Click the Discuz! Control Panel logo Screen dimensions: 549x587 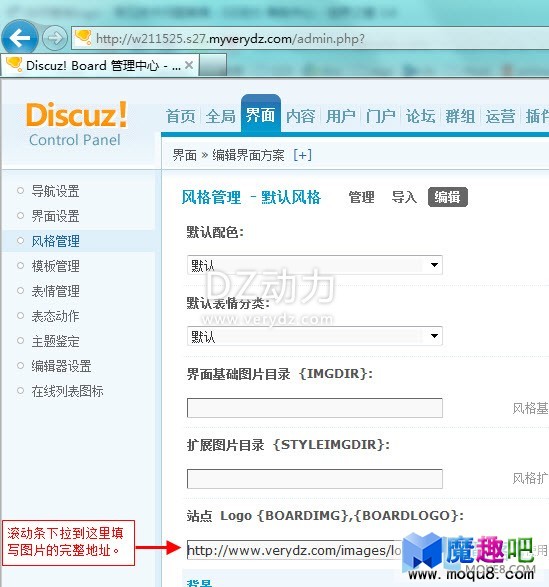tap(76, 124)
